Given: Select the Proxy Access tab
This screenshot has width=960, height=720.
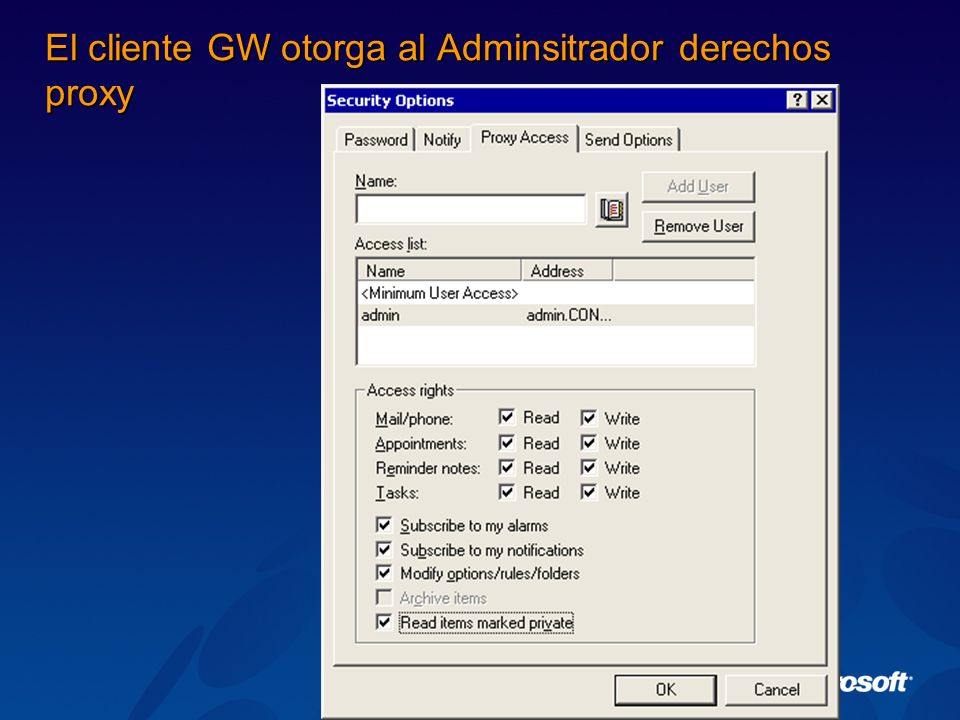Looking at the screenshot, I should click(525, 138).
